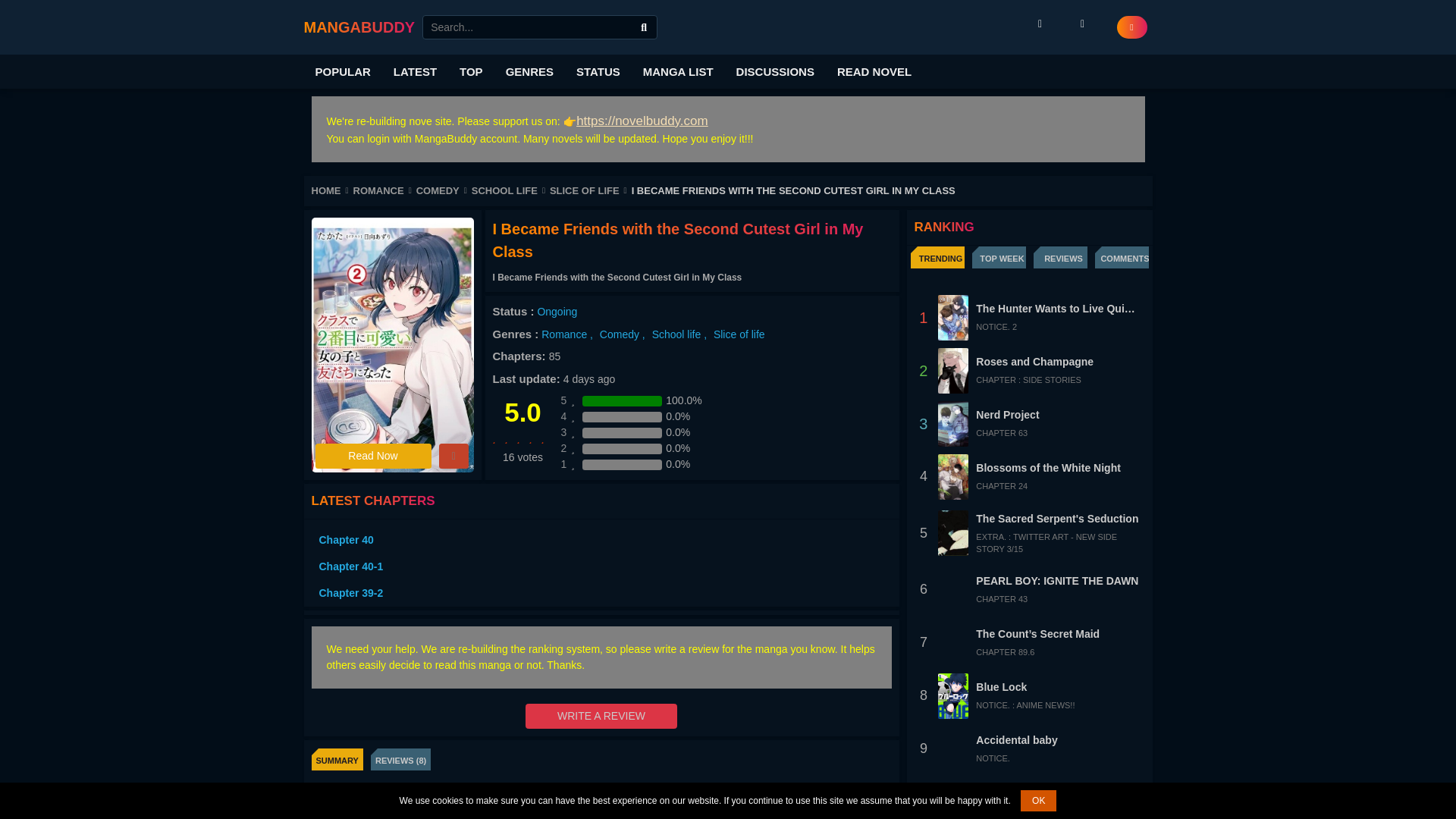Open Chapter 39-2
The image size is (1456, 819).
(351, 593)
